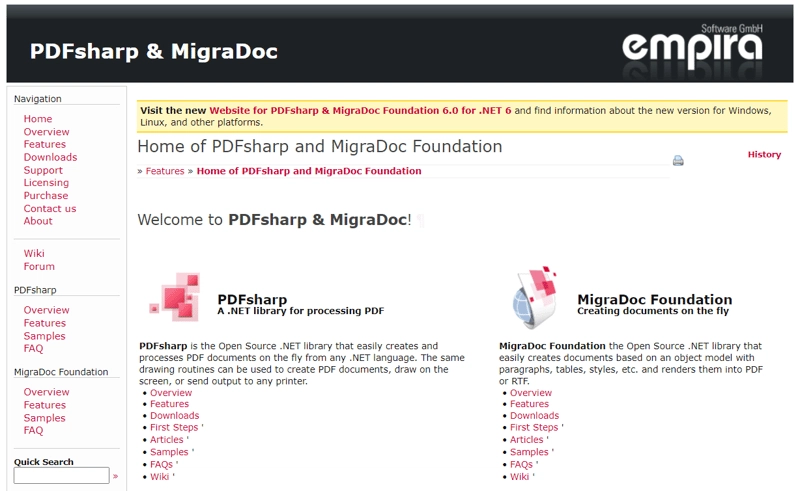Click Downloads in MigraDoc Foundation content list
800x491 pixels.
(x=535, y=415)
